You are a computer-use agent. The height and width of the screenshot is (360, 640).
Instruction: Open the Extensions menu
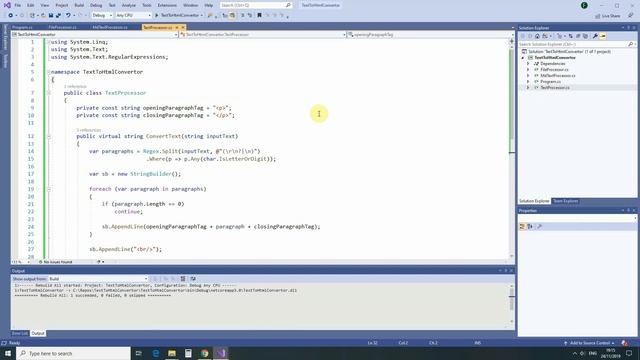pyautogui.click(x=167, y=5)
